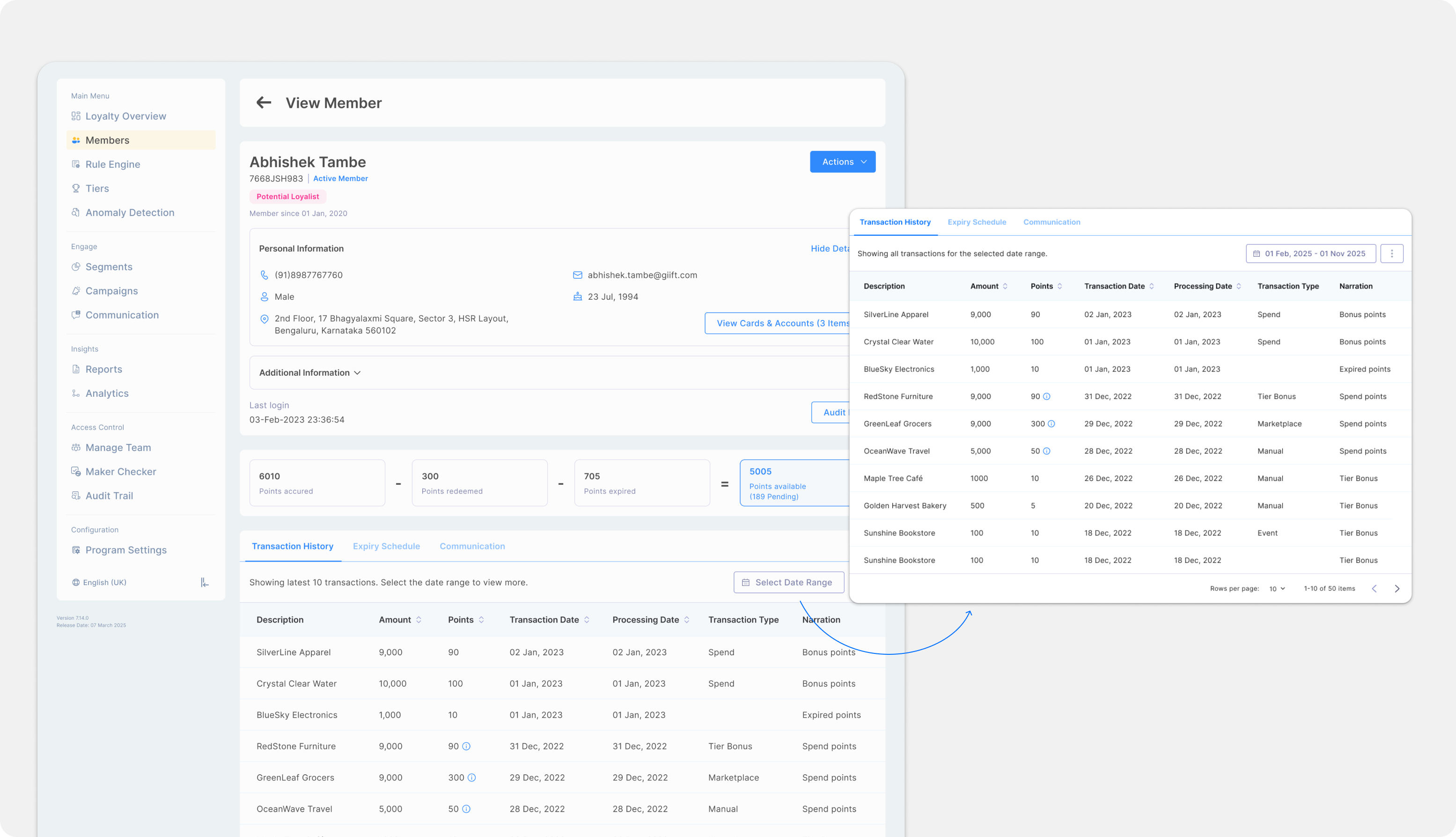Click the info icon next to 300 points
Viewport: 1456px width, 837px height.
point(471,777)
